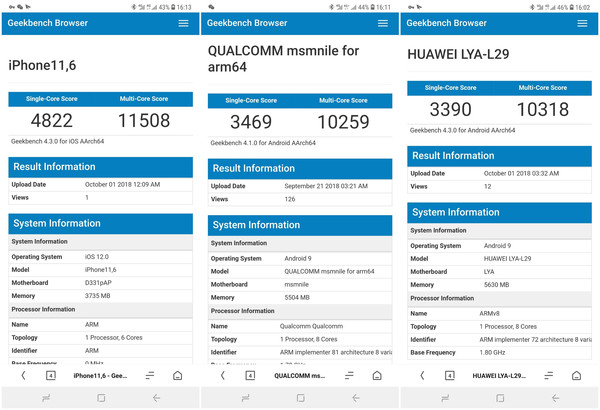
Task: Open tab switcher next to iPhone11,6 - Gee... title
Action: point(51,376)
